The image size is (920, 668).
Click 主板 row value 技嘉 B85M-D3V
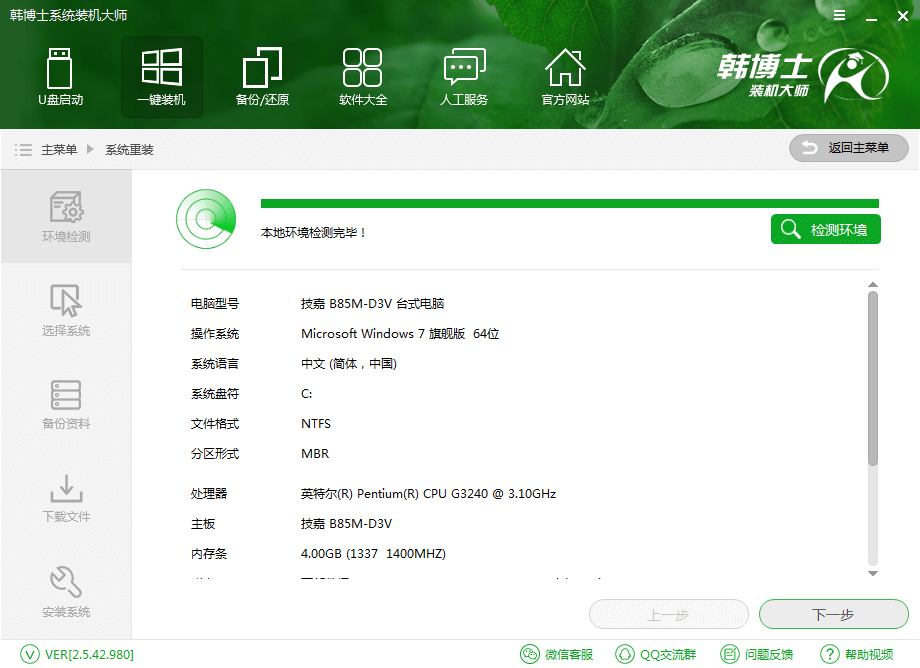pos(346,524)
